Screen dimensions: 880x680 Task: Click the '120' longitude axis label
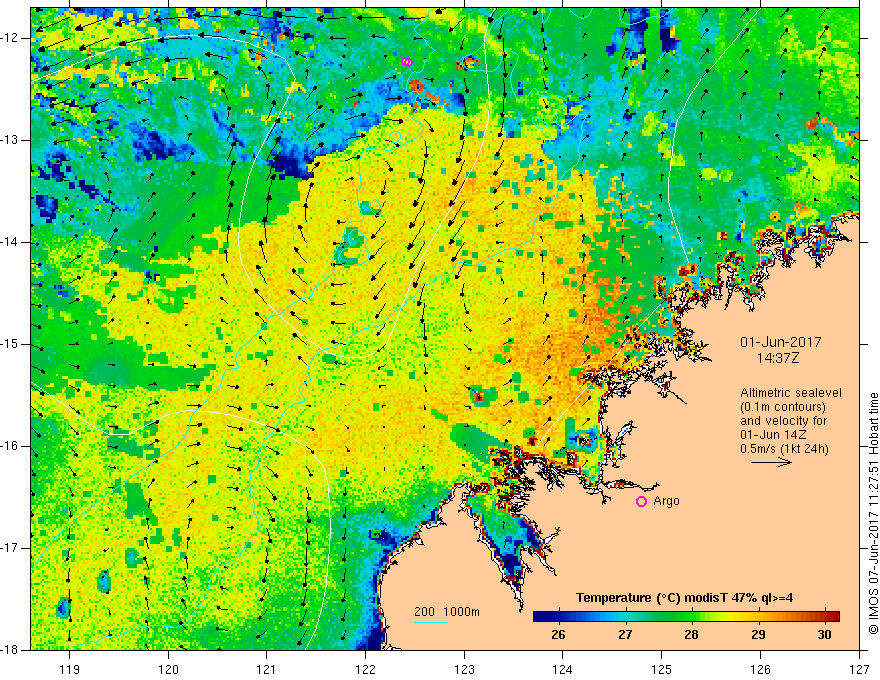tap(168, 669)
